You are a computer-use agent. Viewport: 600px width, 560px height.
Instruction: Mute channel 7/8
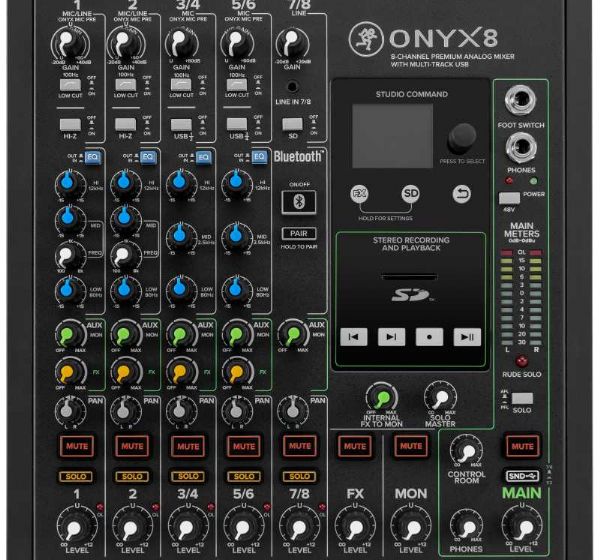click(x=300, y=446)
